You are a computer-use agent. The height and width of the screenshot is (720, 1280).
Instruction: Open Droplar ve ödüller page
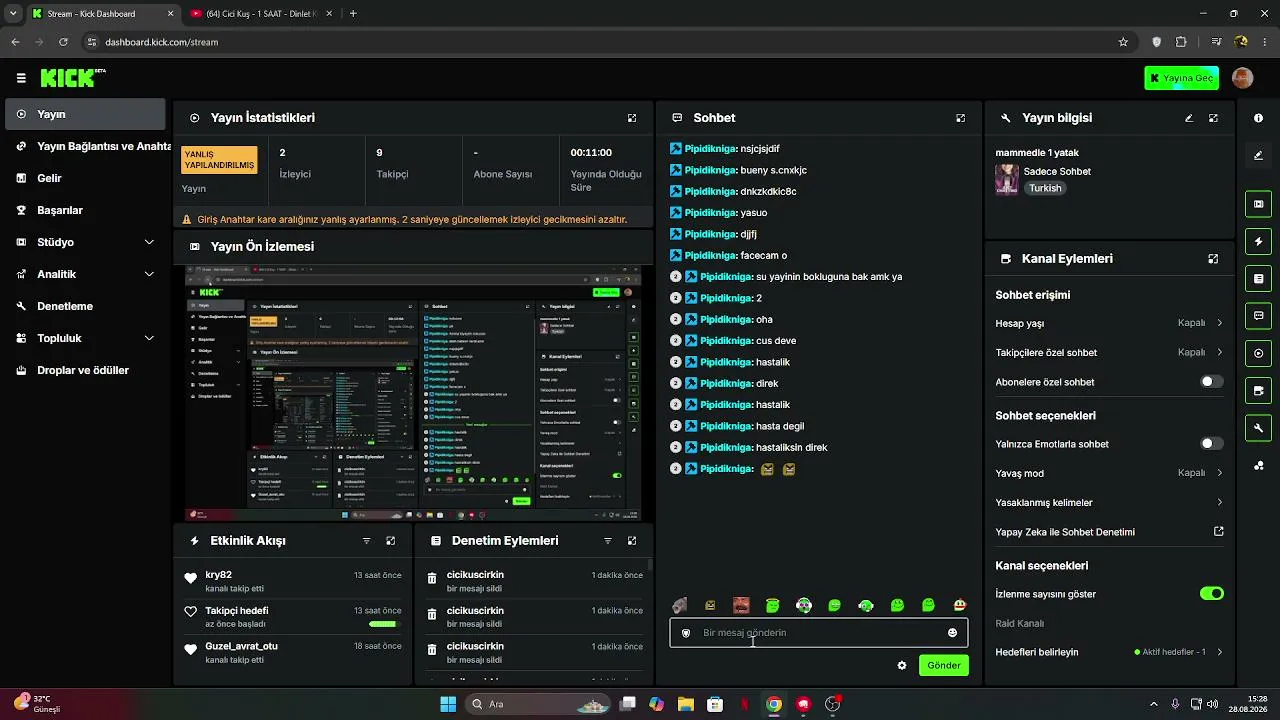[84, 370]
